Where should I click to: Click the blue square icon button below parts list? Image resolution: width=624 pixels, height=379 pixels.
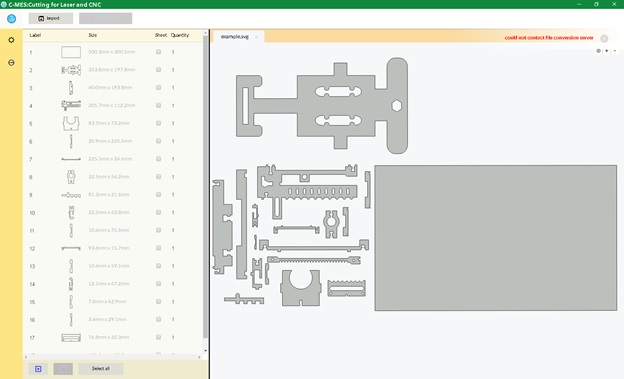coord(38,369)
